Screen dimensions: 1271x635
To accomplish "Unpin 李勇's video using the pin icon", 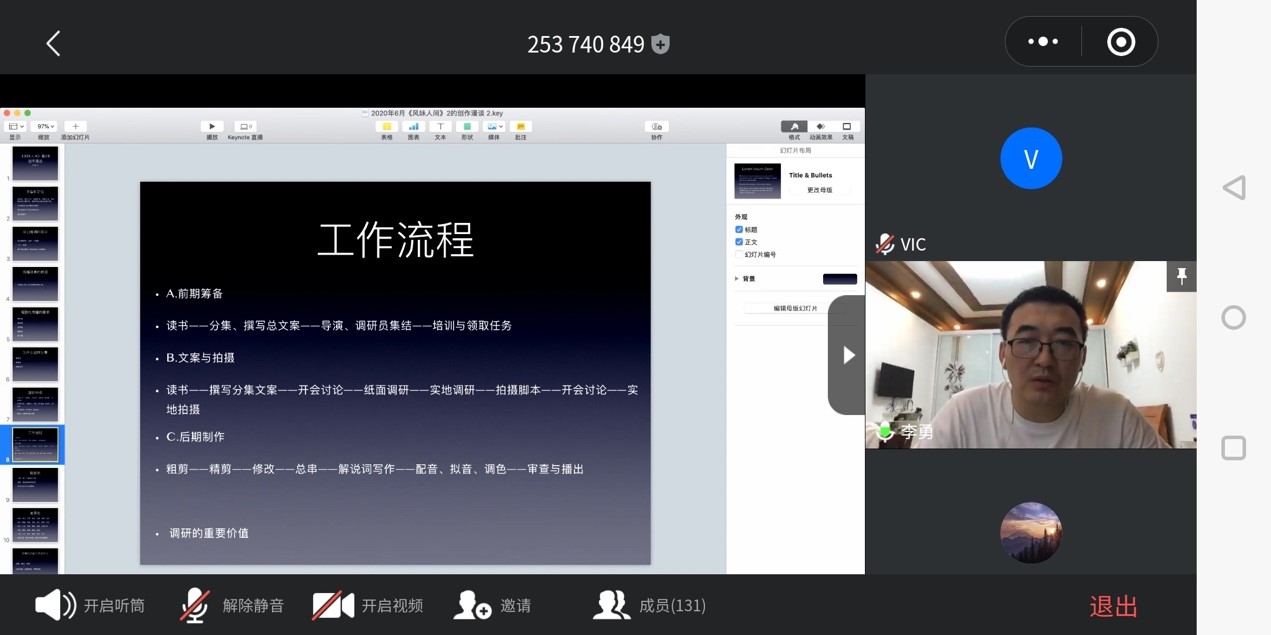I will (1181, 277).
